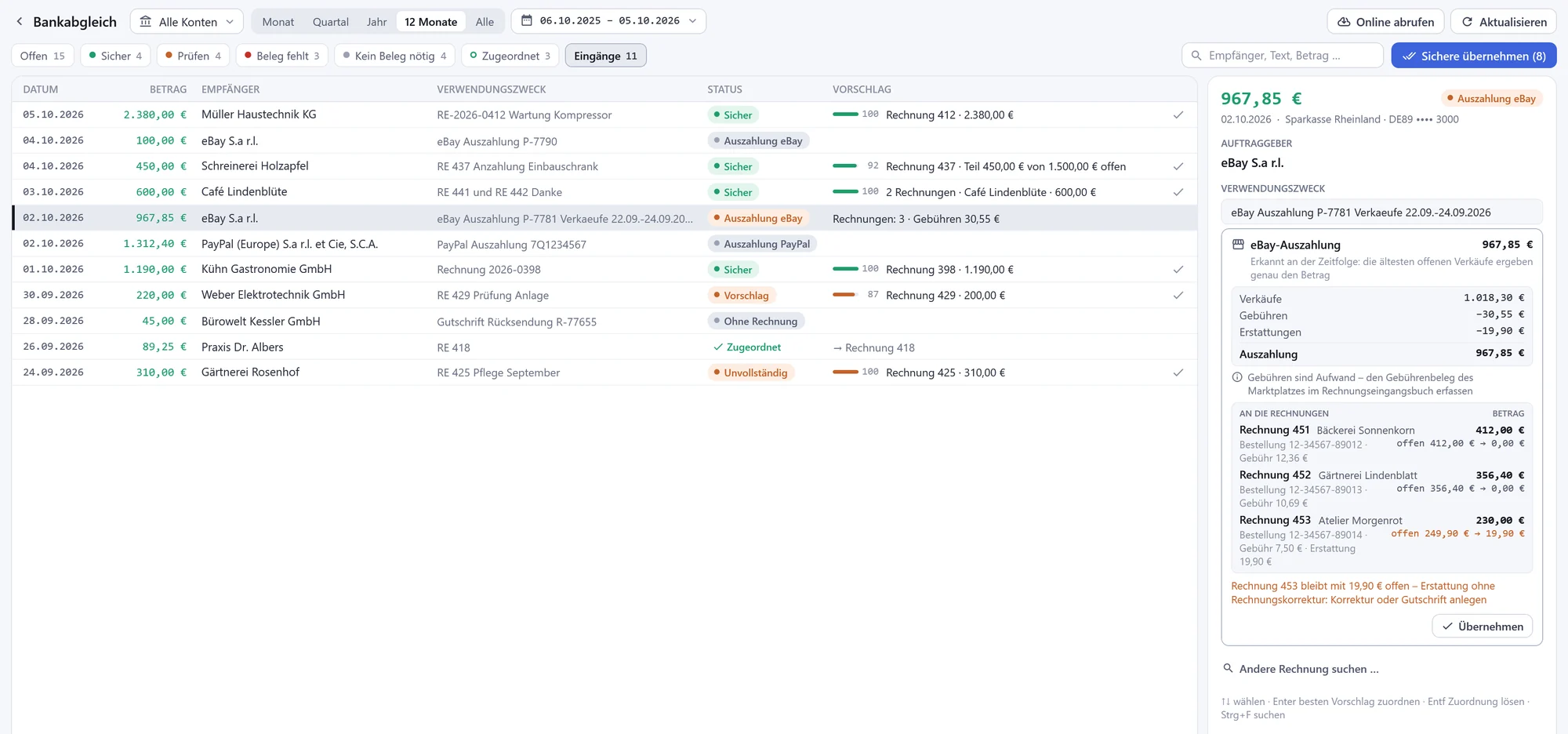Toggle the Sicher 4 filter chip
The height and width of the screenshot is (734, 1568).
pyautogui.click(x=115, y=56)
